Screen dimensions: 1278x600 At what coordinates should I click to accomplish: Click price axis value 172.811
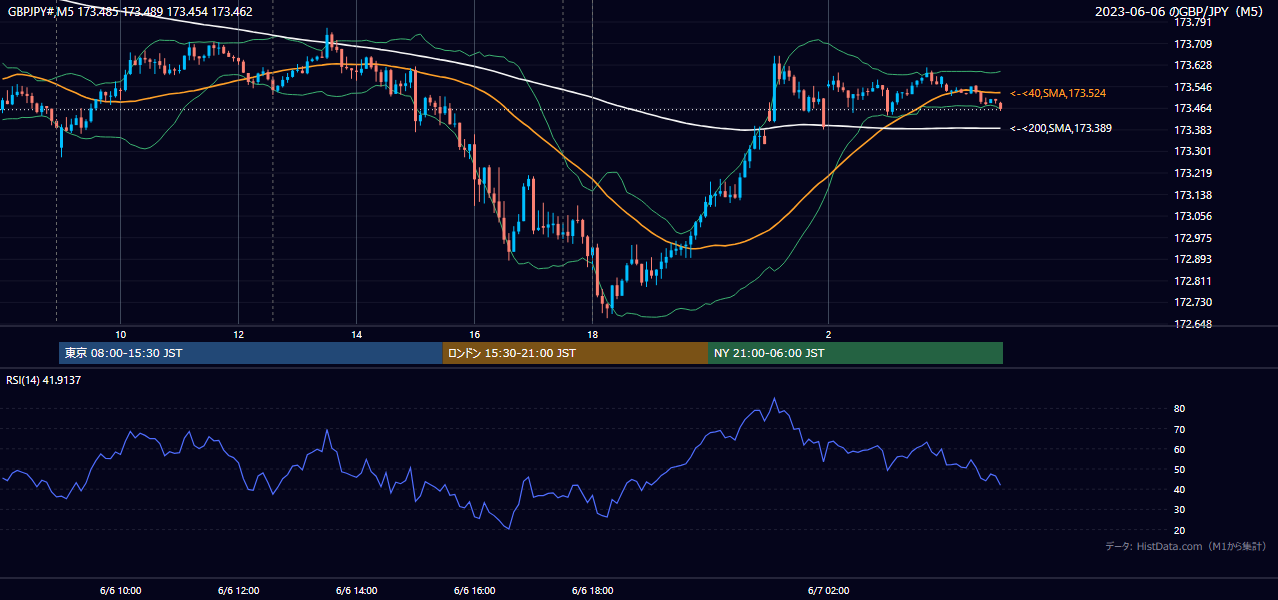pyautogui.click(x=1192, y=281)
